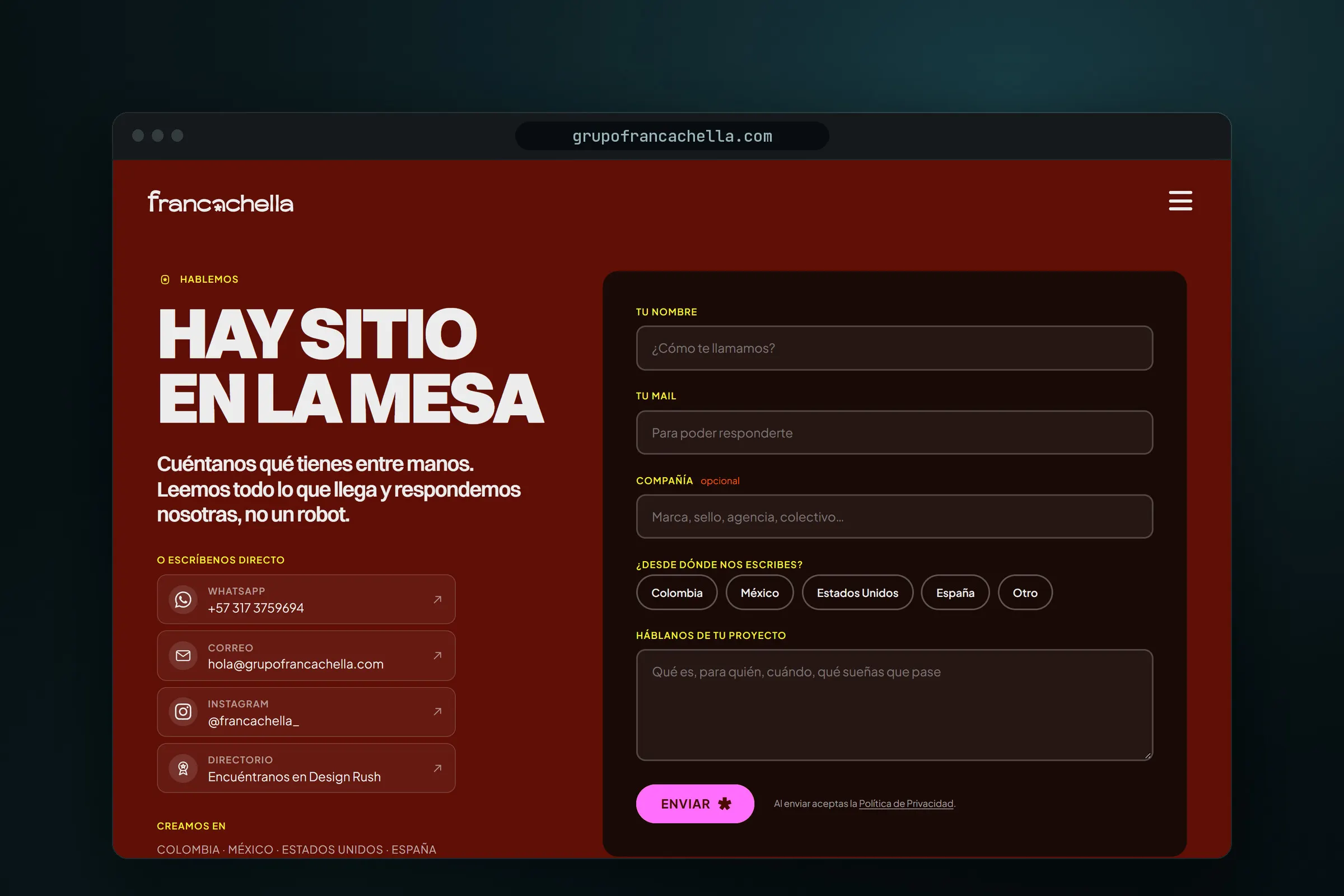The height and width of the screenshot is (896, 1344).
Task: Open the hamburger menu
Action: [x=1180, y=200]
